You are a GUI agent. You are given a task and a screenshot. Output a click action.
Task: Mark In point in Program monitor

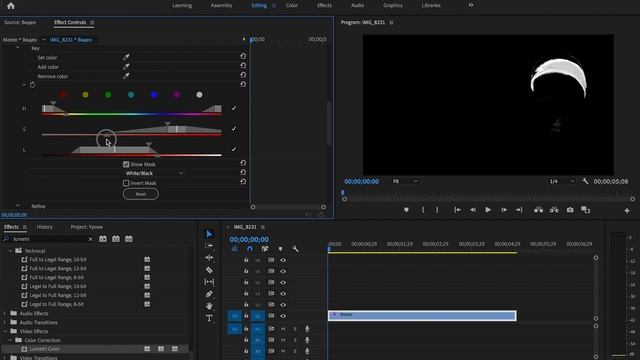point(423,210)
